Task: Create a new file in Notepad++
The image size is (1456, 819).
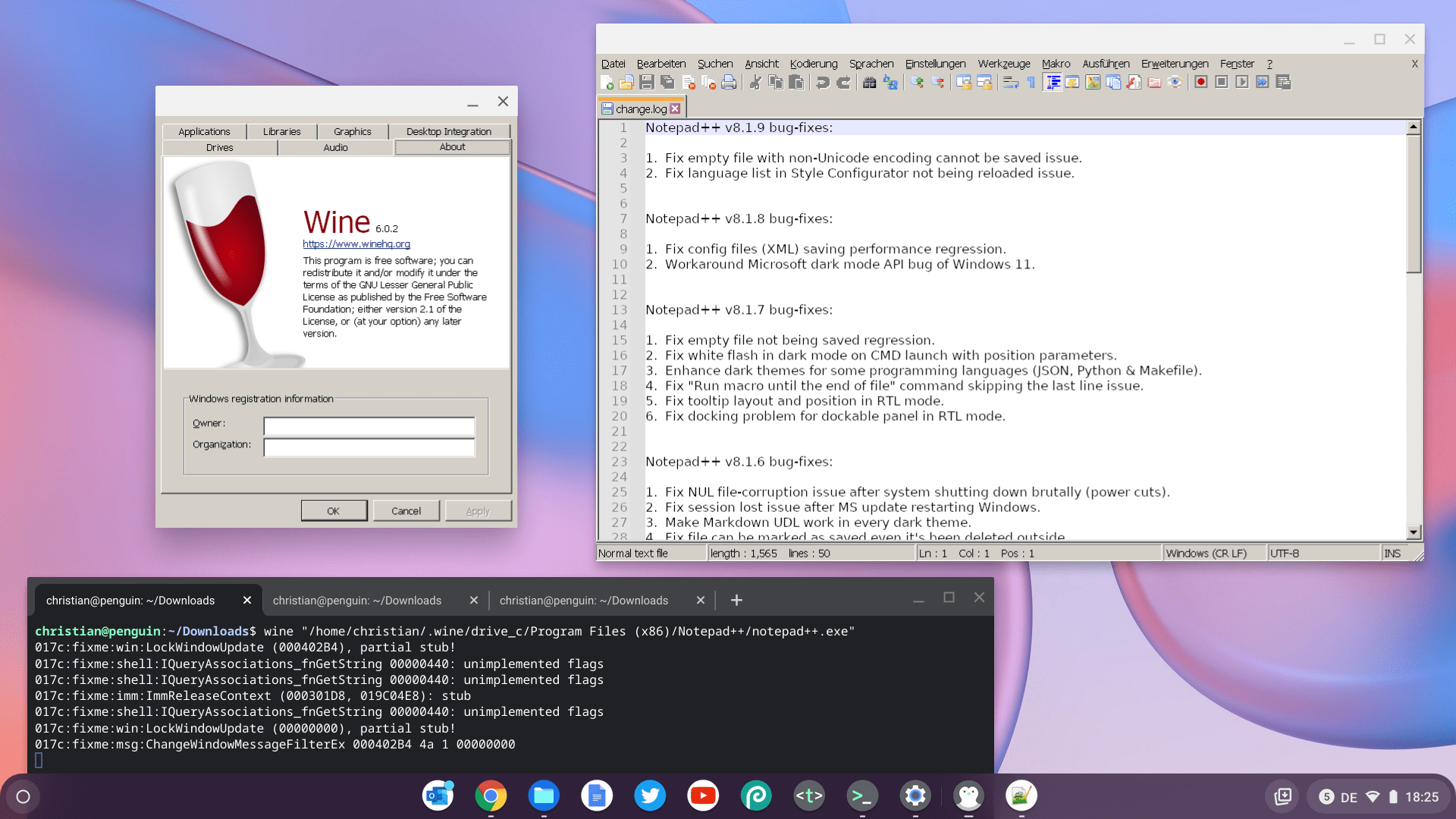Action: pyautogui.click(x=607, y=83)
